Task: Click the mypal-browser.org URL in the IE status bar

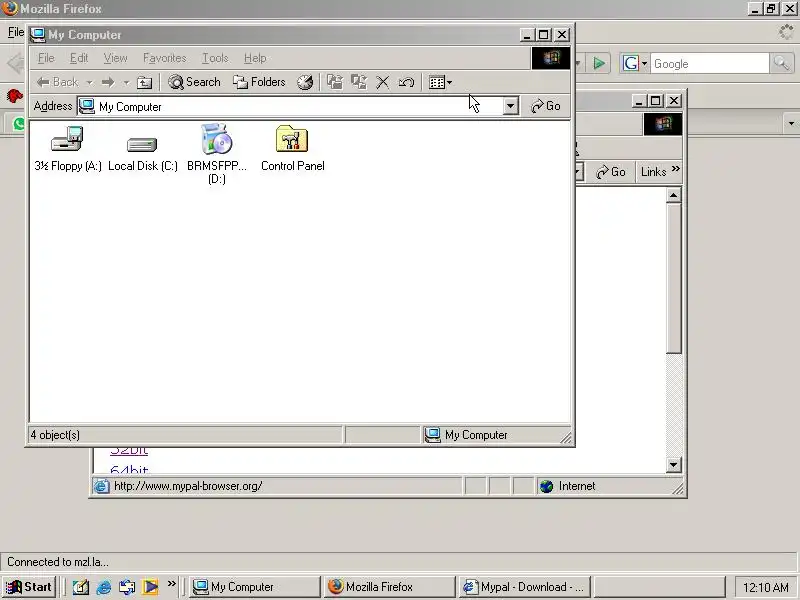Action: point(188,486)
